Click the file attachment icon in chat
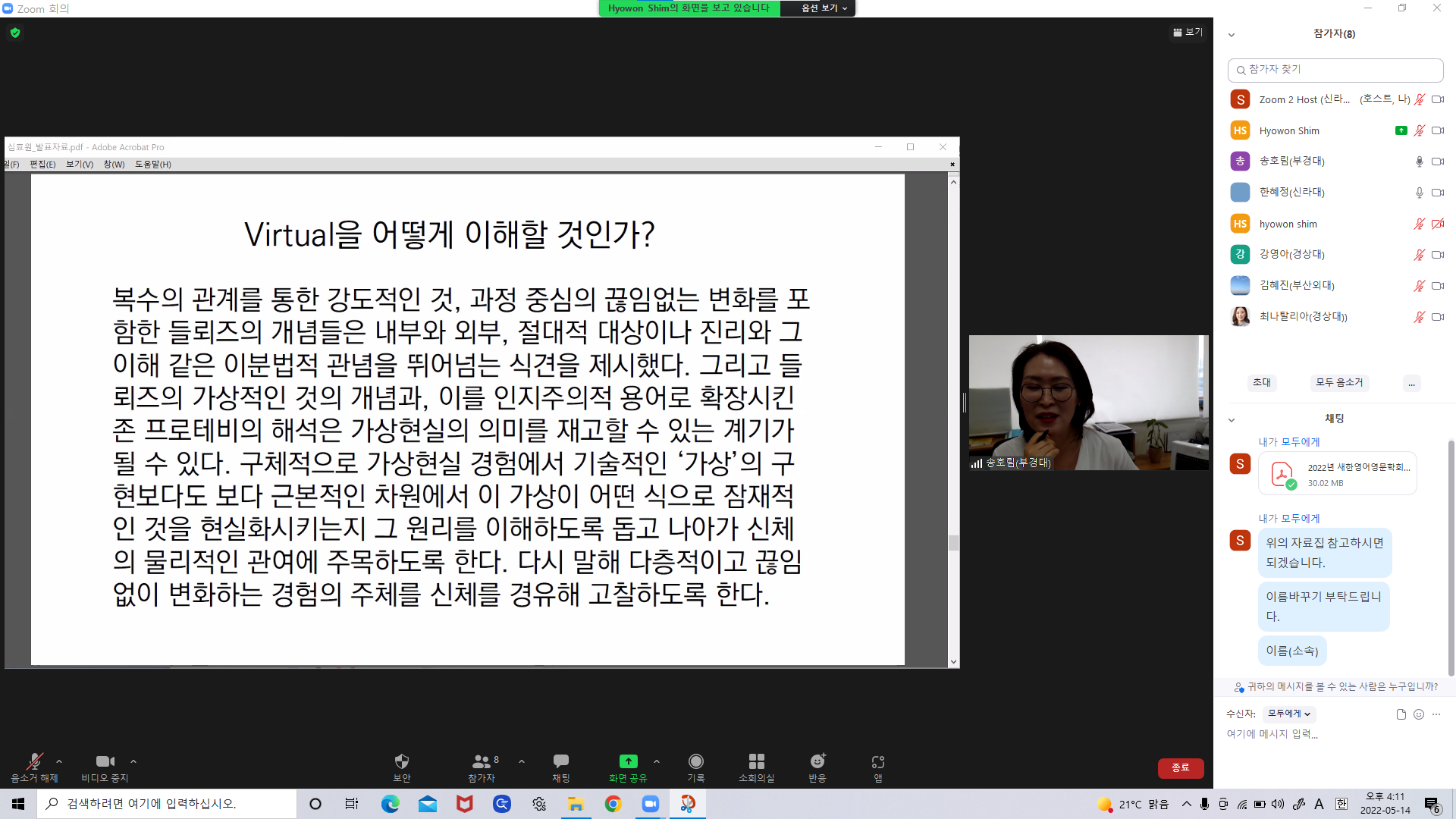This screenshot has width=1456, height=819. tap(1401, 714)
